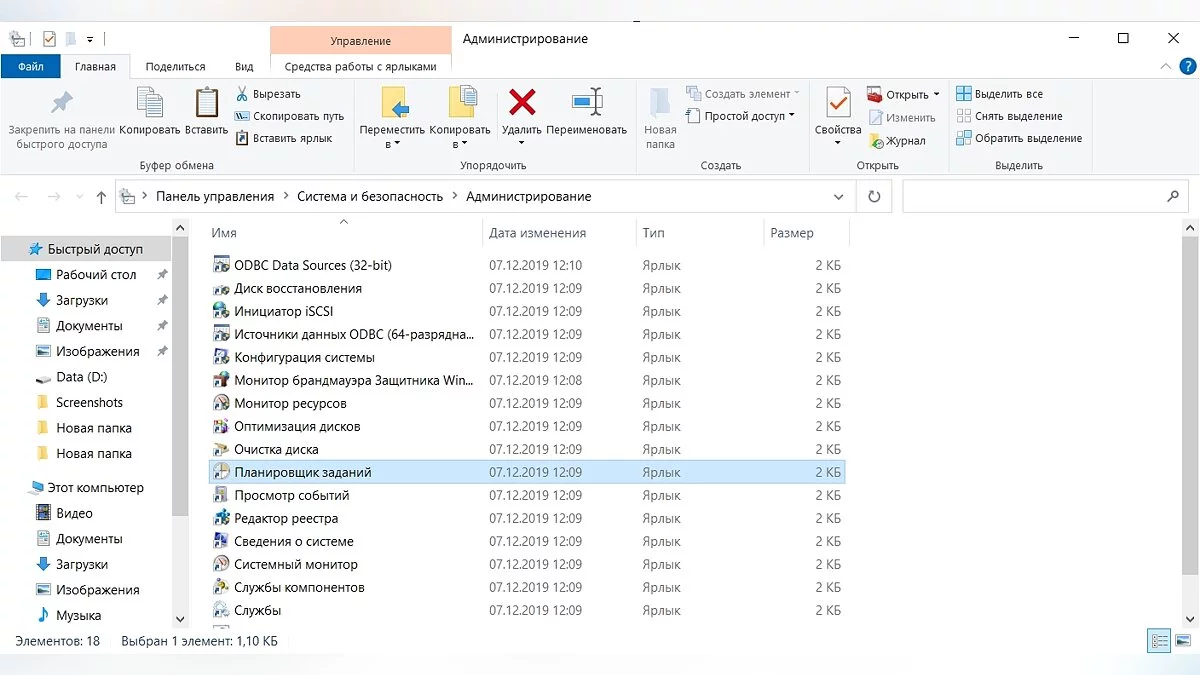Click Обратить выделение to invert selection
The image size is (1200, 675).
coord(1019,138)
